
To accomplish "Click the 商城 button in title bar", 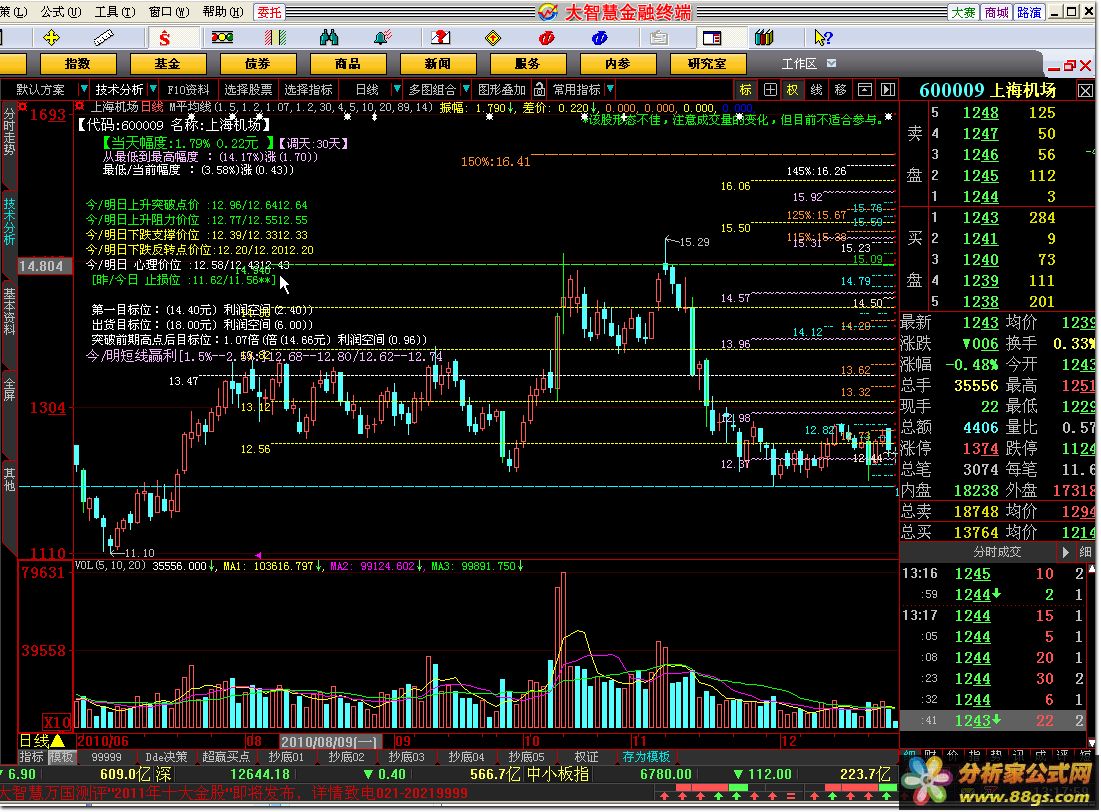I will [x=996, y=13].
